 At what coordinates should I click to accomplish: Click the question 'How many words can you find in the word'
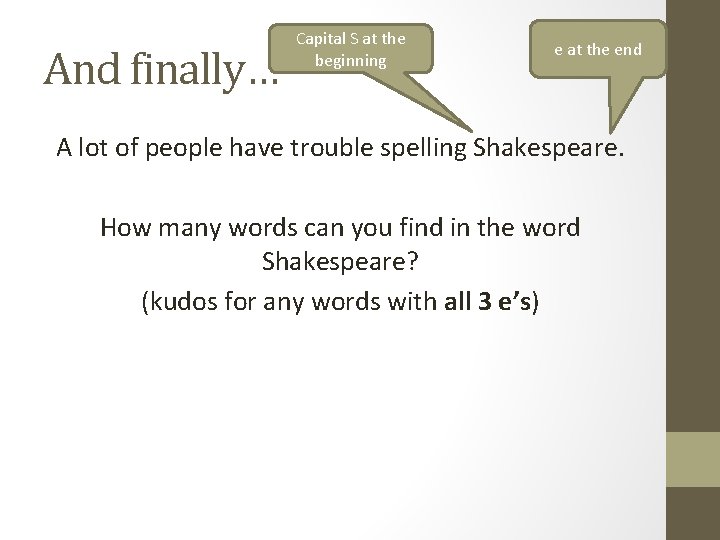340,228
